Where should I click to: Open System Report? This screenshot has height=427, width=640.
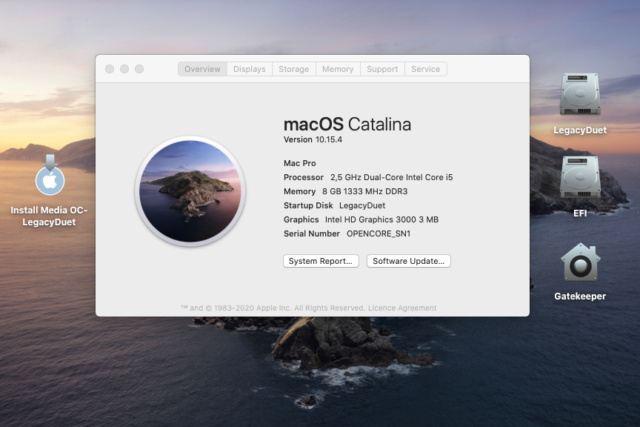[321, 261]
